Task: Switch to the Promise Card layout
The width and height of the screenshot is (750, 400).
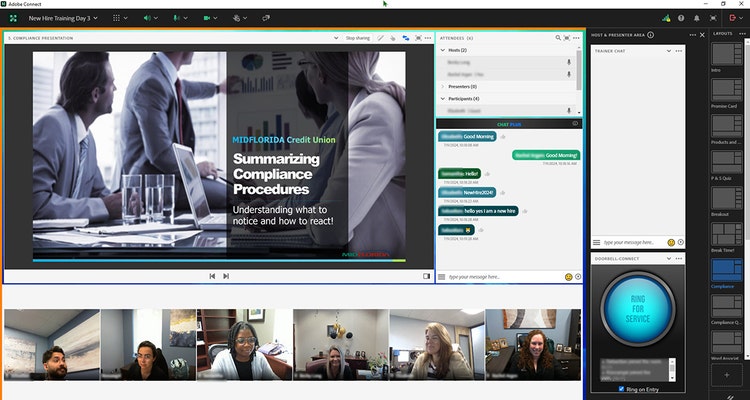Action: pos(727,89)
